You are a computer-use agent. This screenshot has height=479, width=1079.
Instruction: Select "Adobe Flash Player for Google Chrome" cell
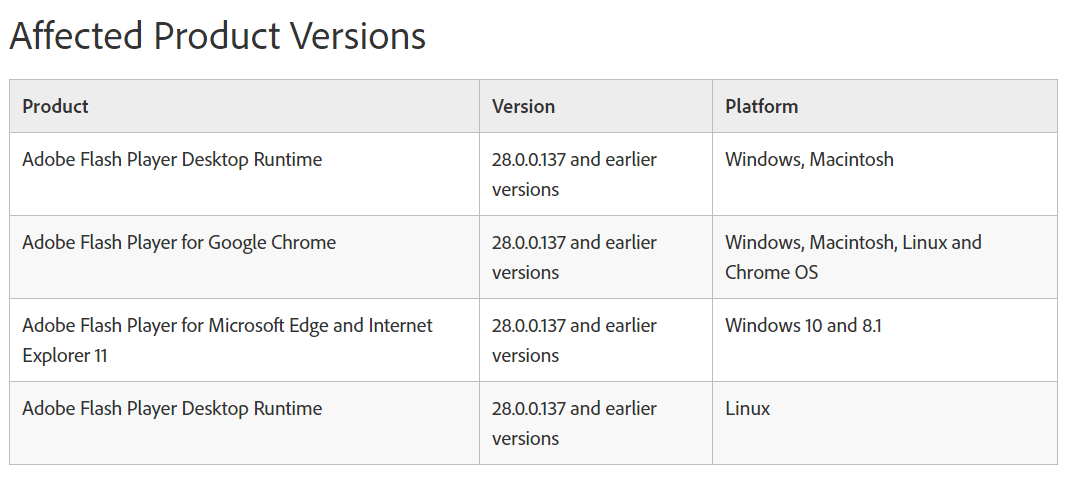(179, 242)
